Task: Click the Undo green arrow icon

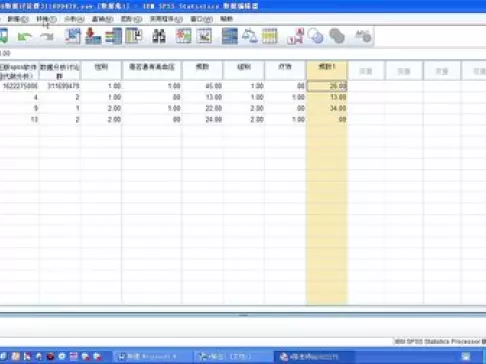Action: coord(24,36)
